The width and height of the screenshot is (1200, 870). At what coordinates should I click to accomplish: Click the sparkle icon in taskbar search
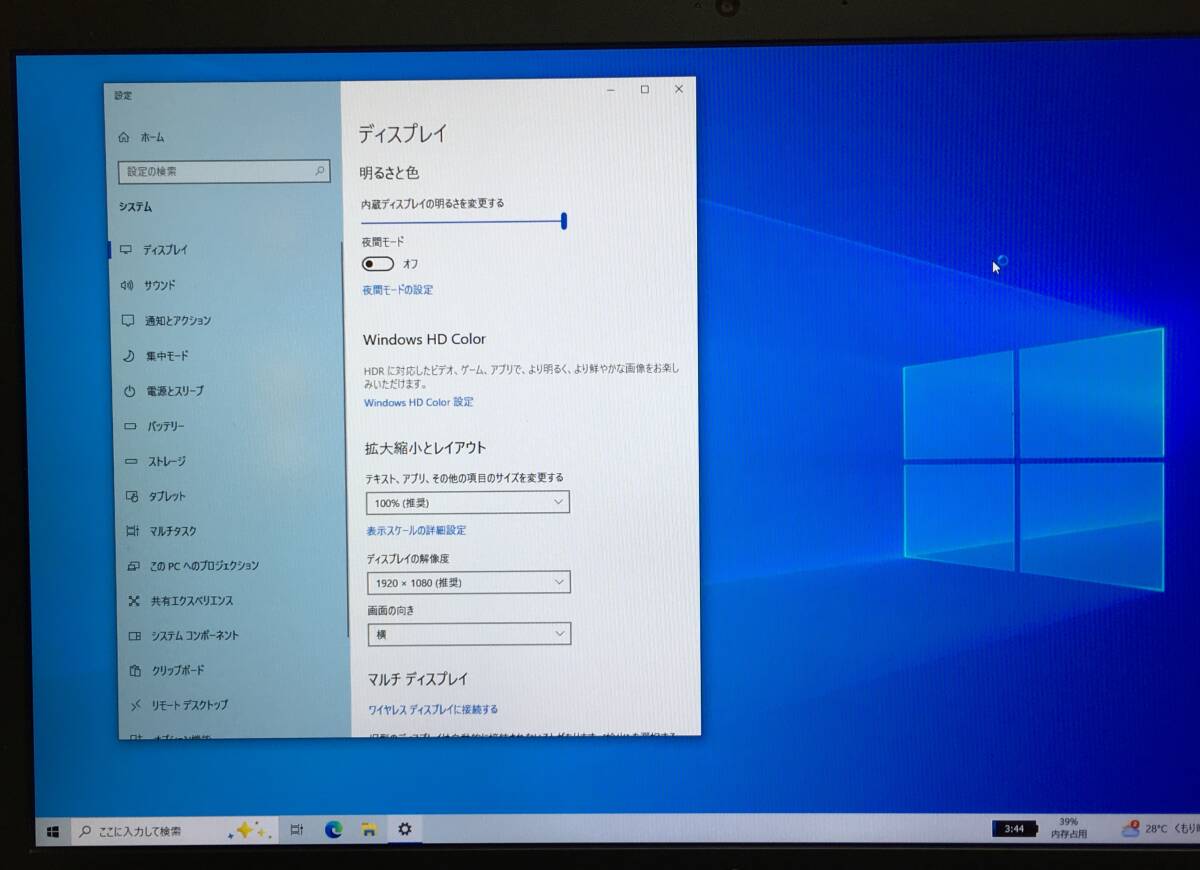click(x=248, y=830)
